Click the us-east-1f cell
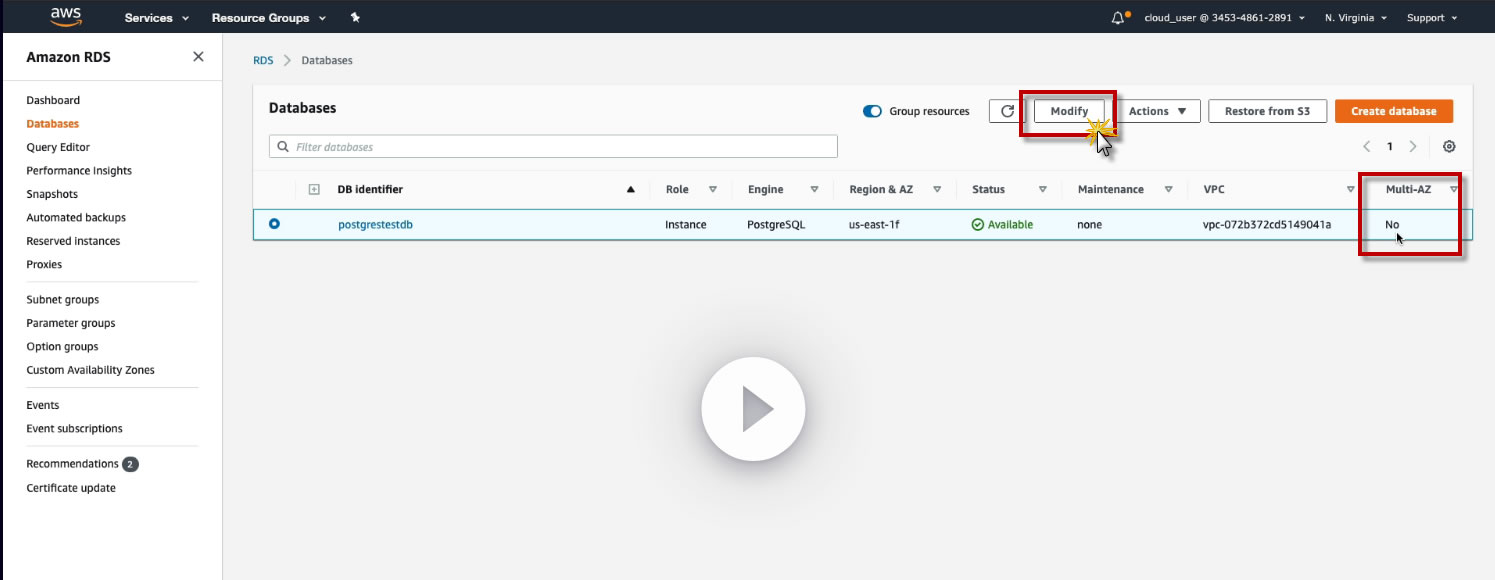 874,224
